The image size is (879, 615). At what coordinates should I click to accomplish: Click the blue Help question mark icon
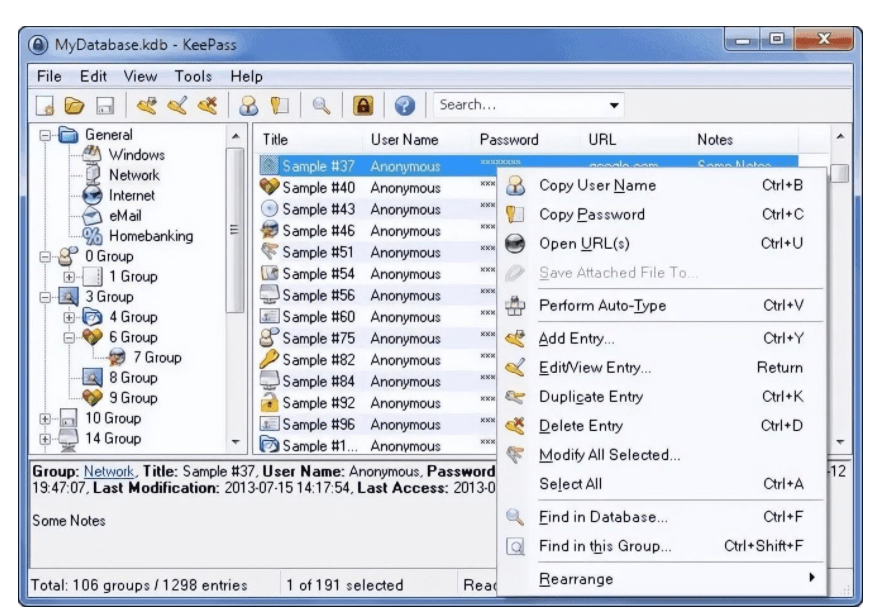click(405, 105)
